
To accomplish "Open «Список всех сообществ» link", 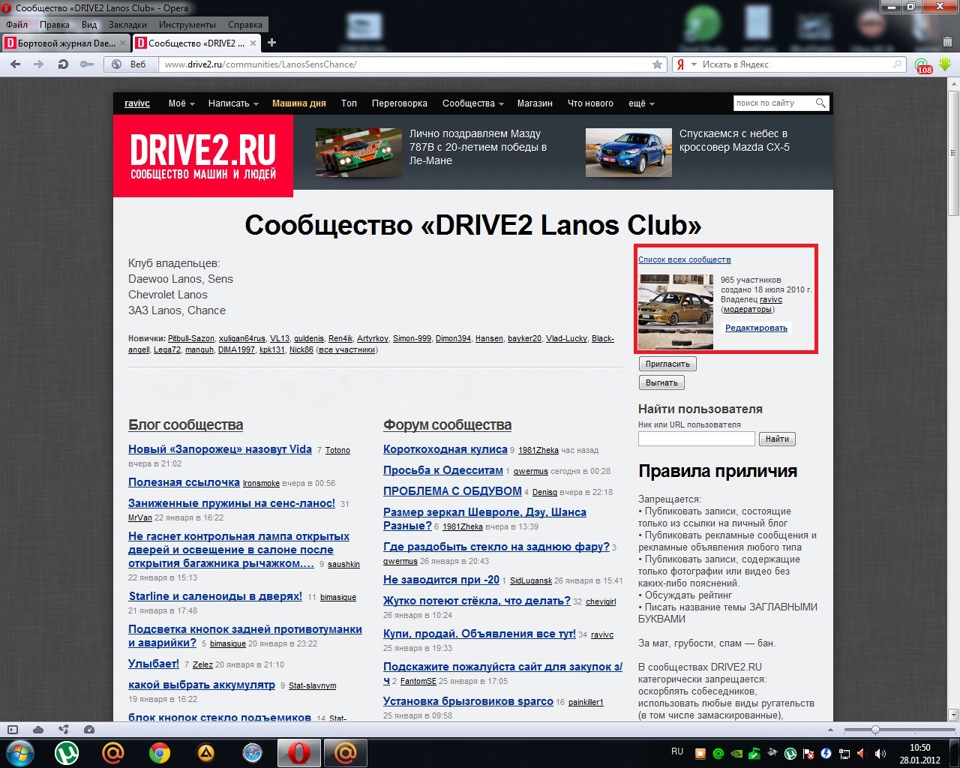I will point(684,260).
